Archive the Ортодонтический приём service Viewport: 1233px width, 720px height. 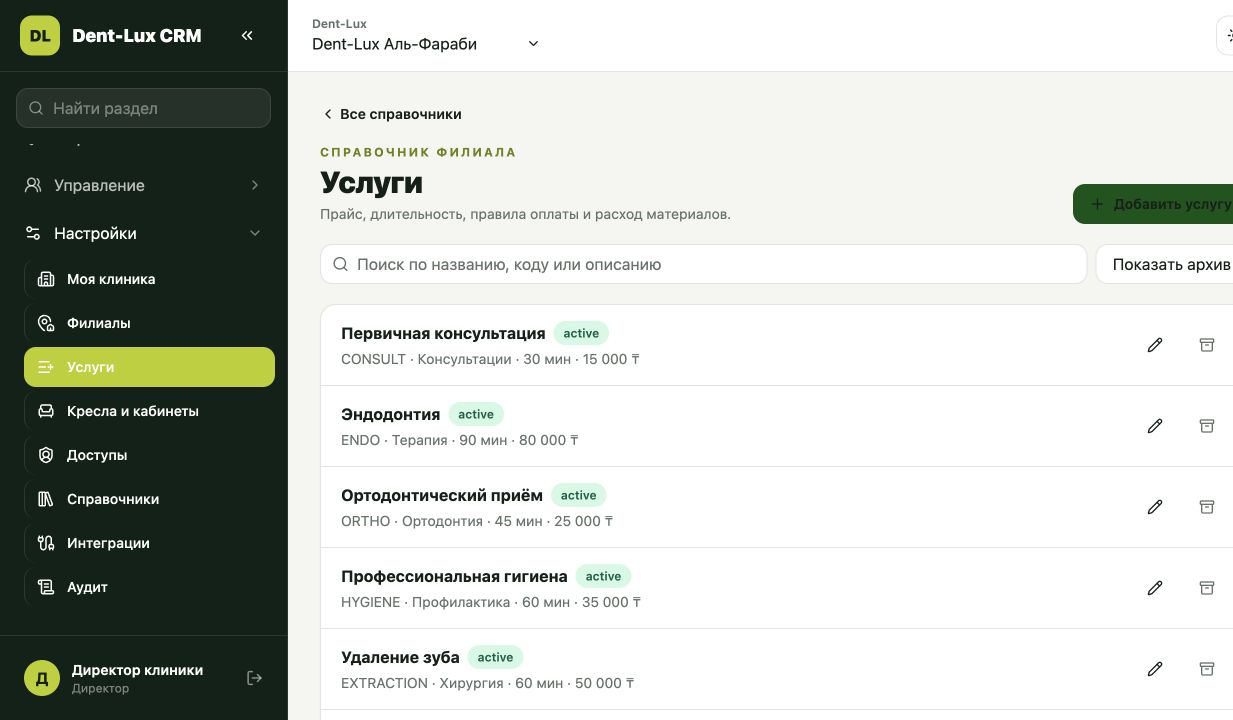1207,507
